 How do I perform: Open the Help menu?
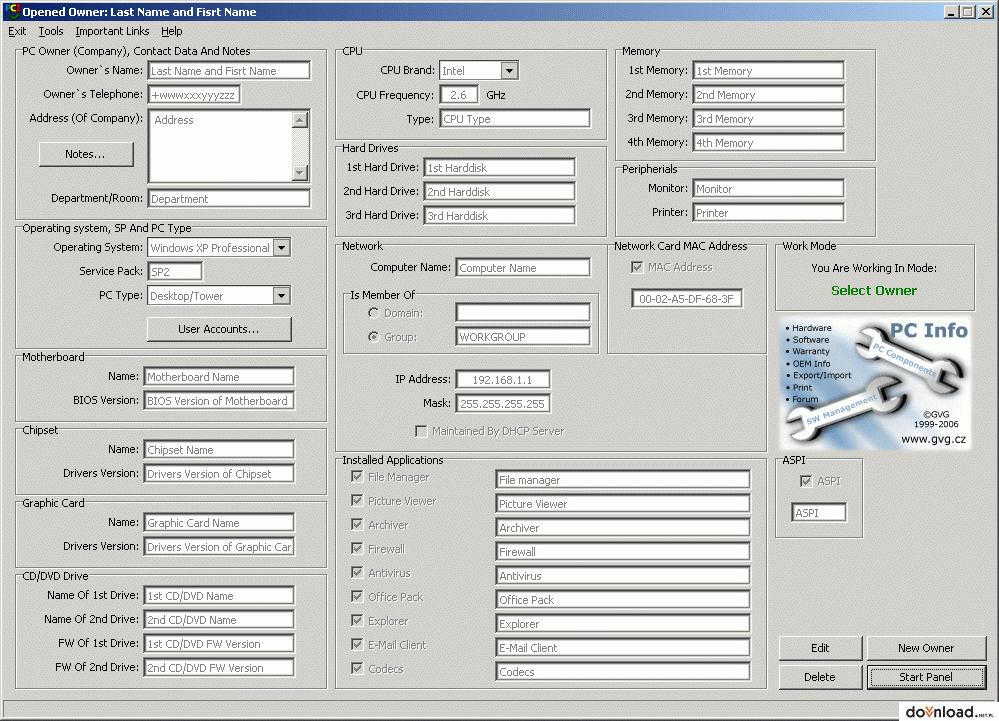pyautogui.click(x=171, y=31)
